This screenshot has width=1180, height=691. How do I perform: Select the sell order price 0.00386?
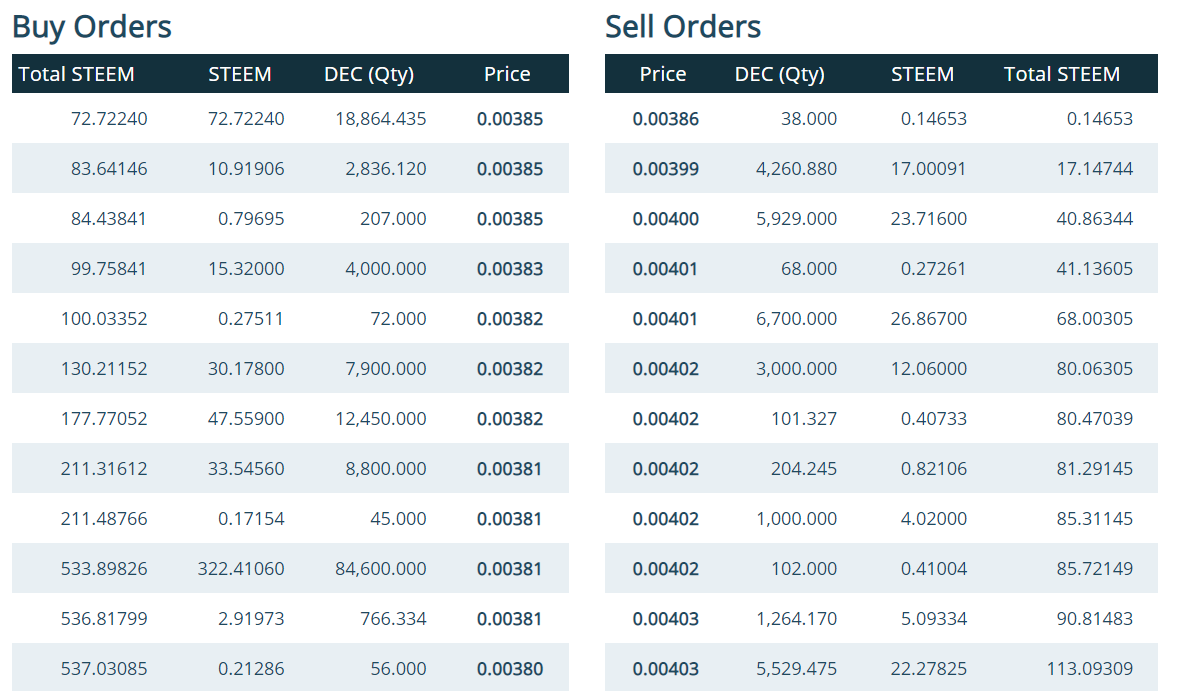(666, 118)
